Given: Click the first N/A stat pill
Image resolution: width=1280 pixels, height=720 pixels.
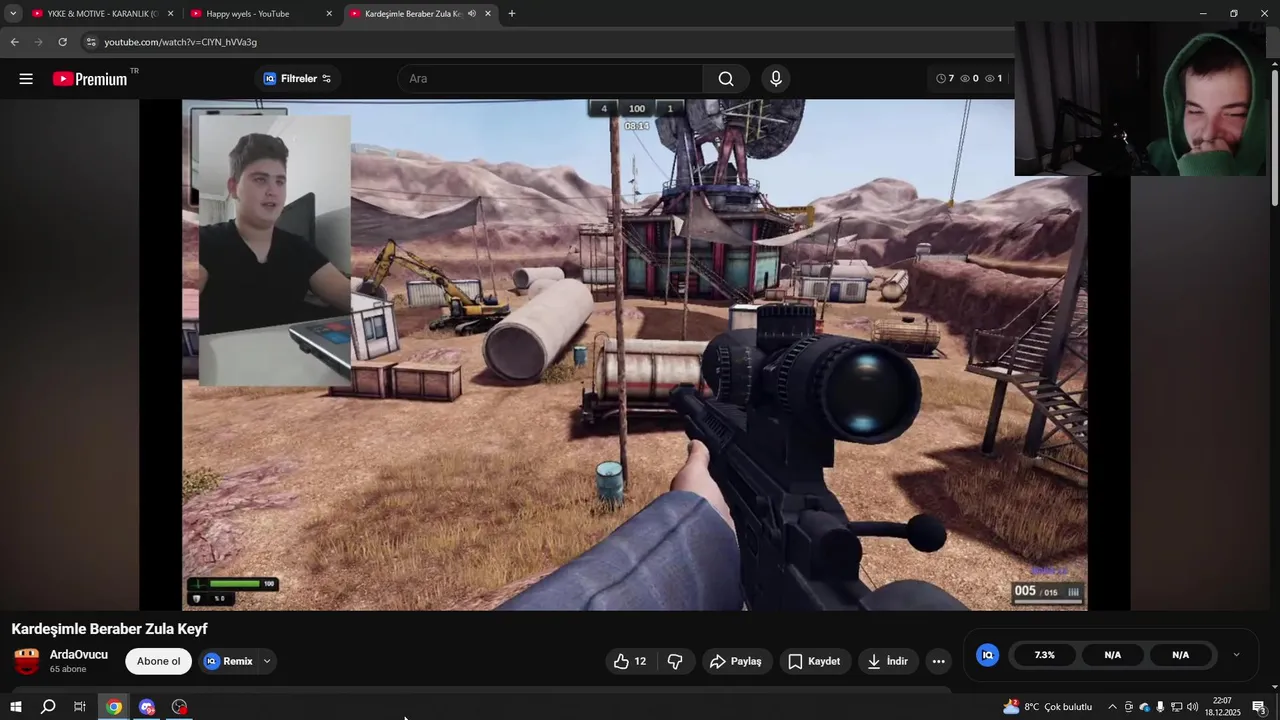Looking at the screenshot, I should pyautogui.click(x=1112, y=655).
